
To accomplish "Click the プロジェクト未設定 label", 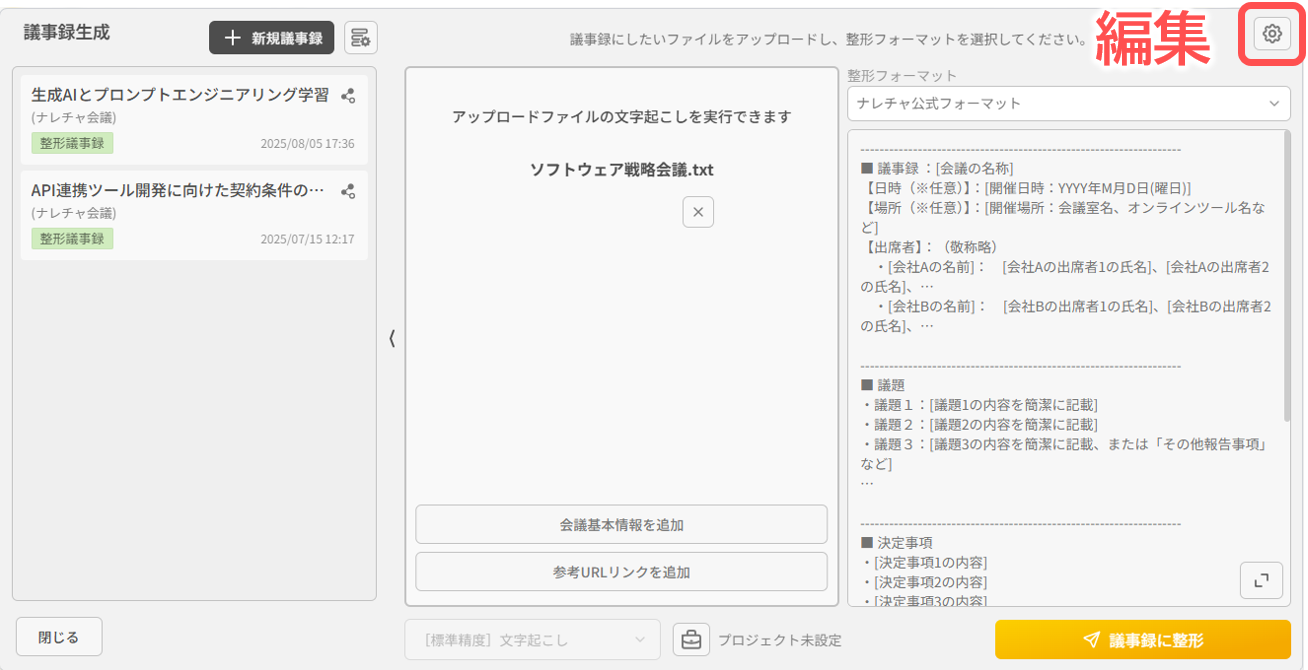I will tap(778, 640).
